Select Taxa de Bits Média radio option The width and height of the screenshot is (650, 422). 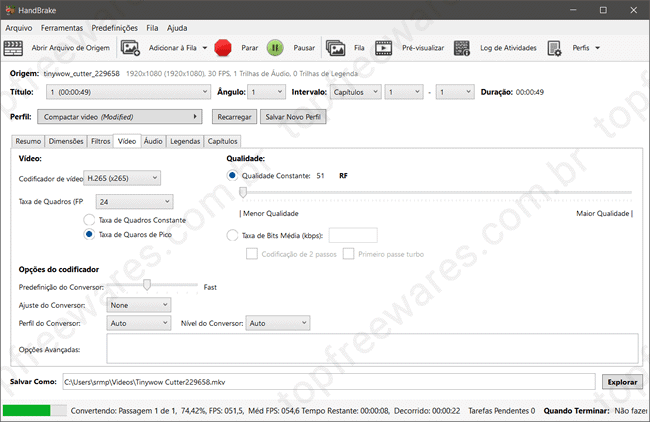[x=233, y=235]
